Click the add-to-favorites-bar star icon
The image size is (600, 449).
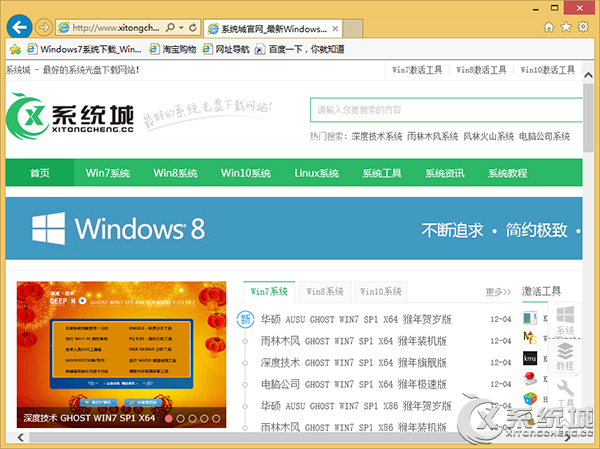pyautogui.click(x=15, y=49)
